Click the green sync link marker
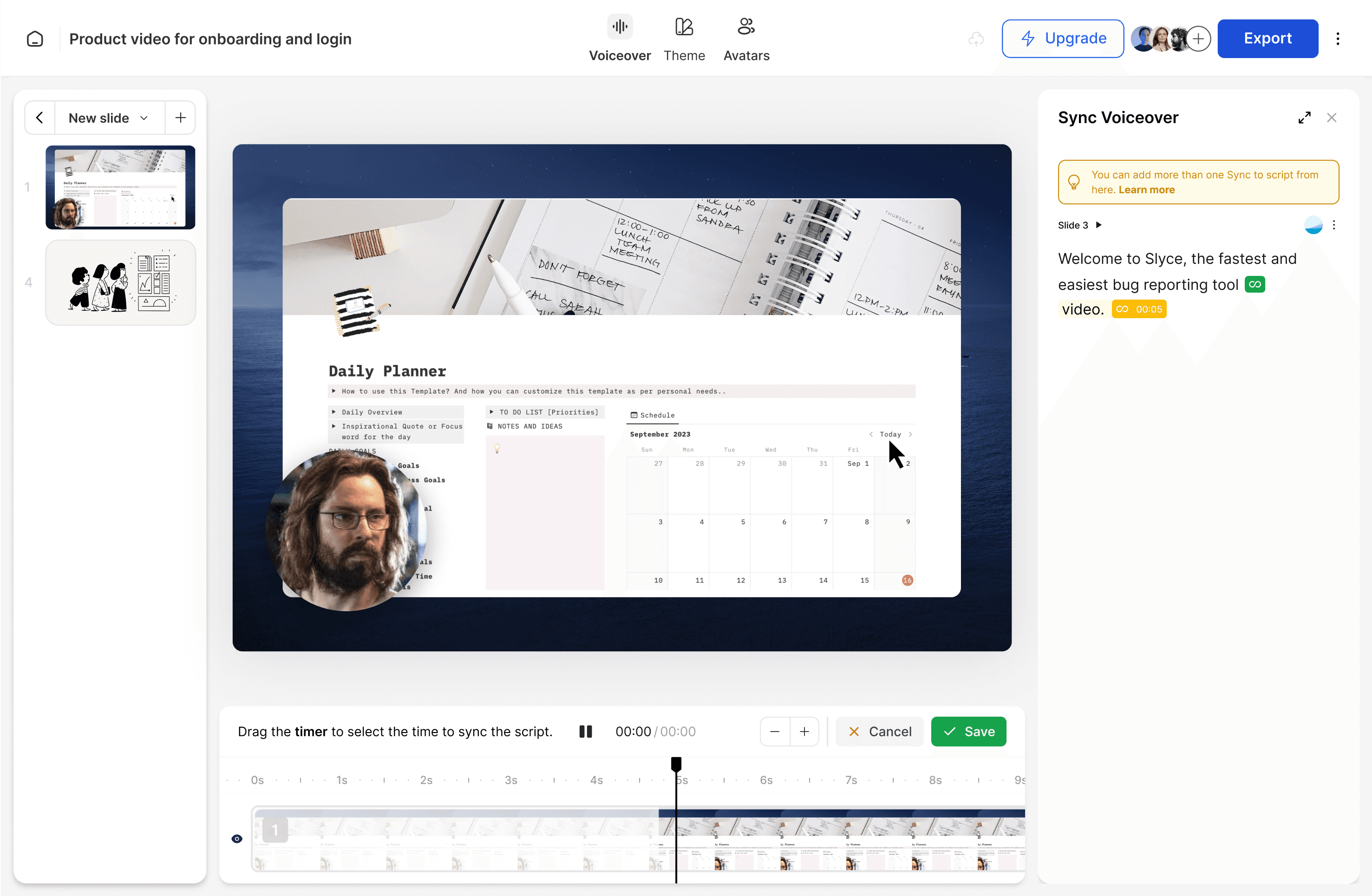Image resolution: width=1372 pixels, height=896 pixels. pyautogui.click(x=1254, y=284)
